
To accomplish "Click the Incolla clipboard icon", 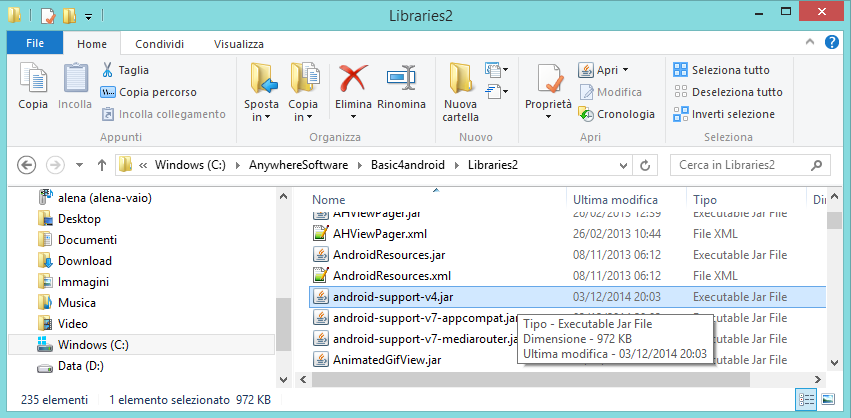I will [x=75, y=79].
